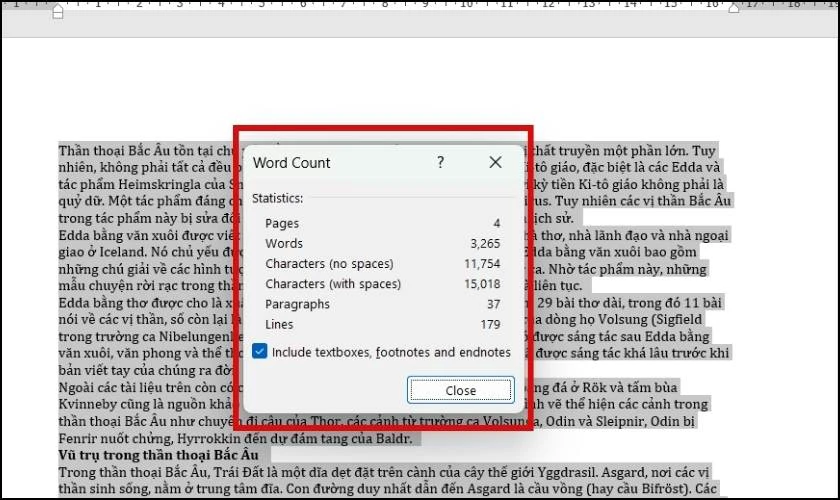Click the Word Count dialog title

[291, 162]
